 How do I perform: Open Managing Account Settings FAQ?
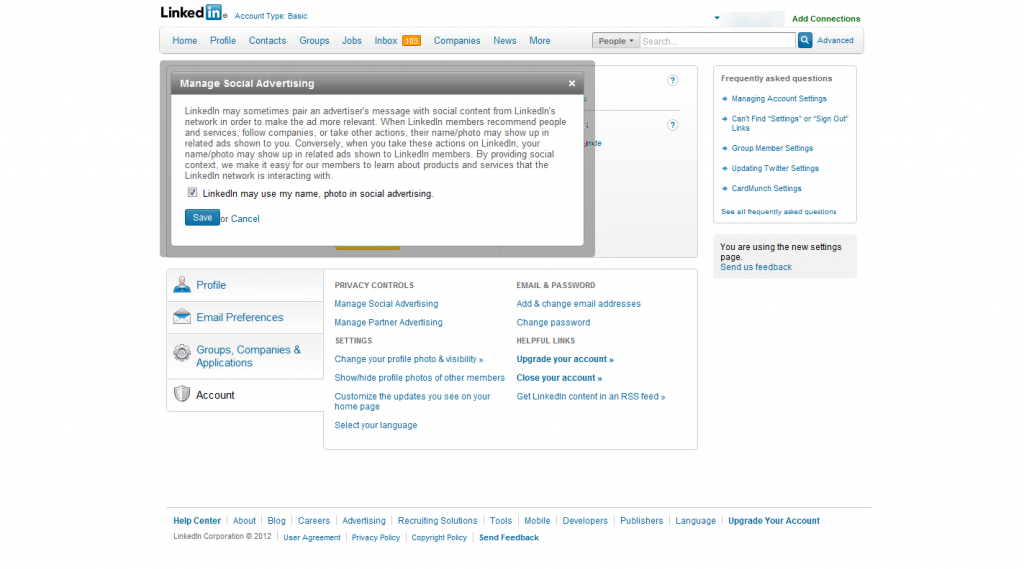[x=778, y=99]
